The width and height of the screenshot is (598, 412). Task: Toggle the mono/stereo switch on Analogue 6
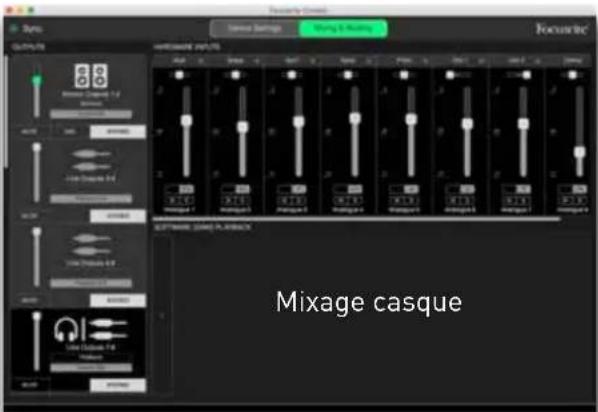point(460,189)
